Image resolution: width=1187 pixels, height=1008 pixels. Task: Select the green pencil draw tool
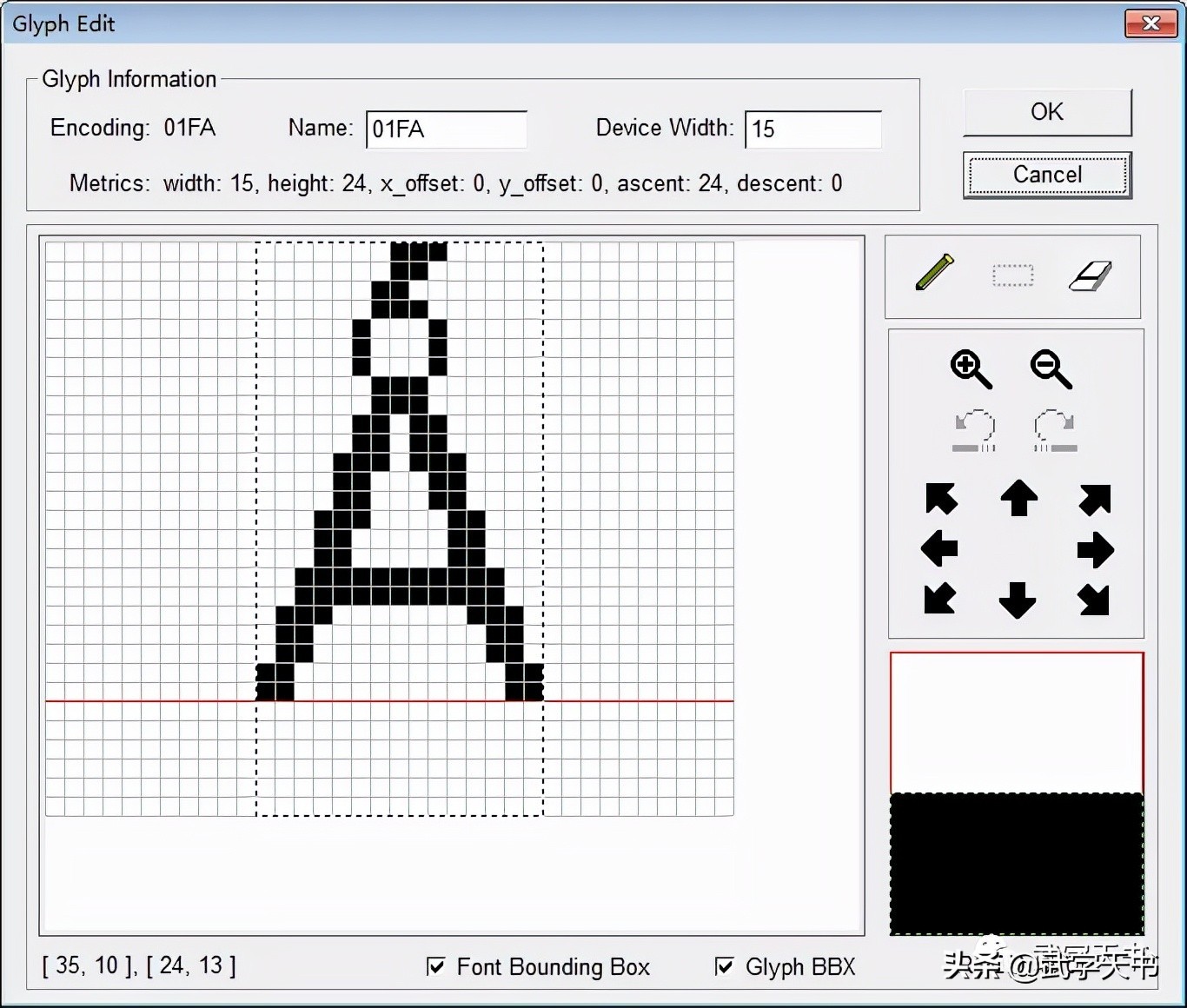click(x=934, y=273)
